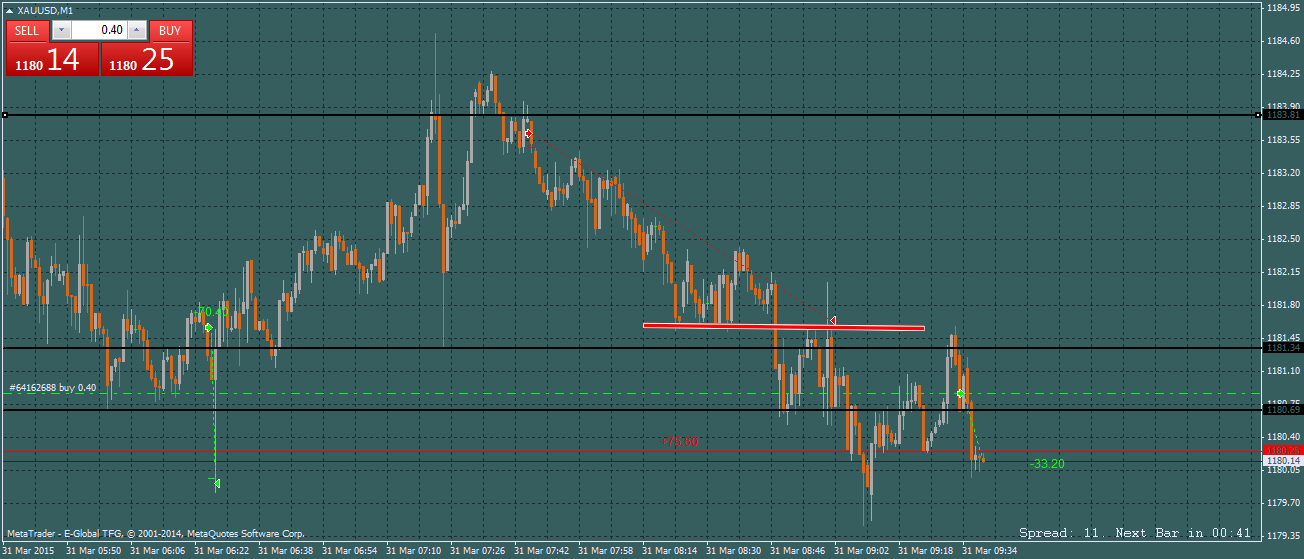Click red sell entry marker near 07:42
Screen dimensions: 1304x559
coord(528,133)
